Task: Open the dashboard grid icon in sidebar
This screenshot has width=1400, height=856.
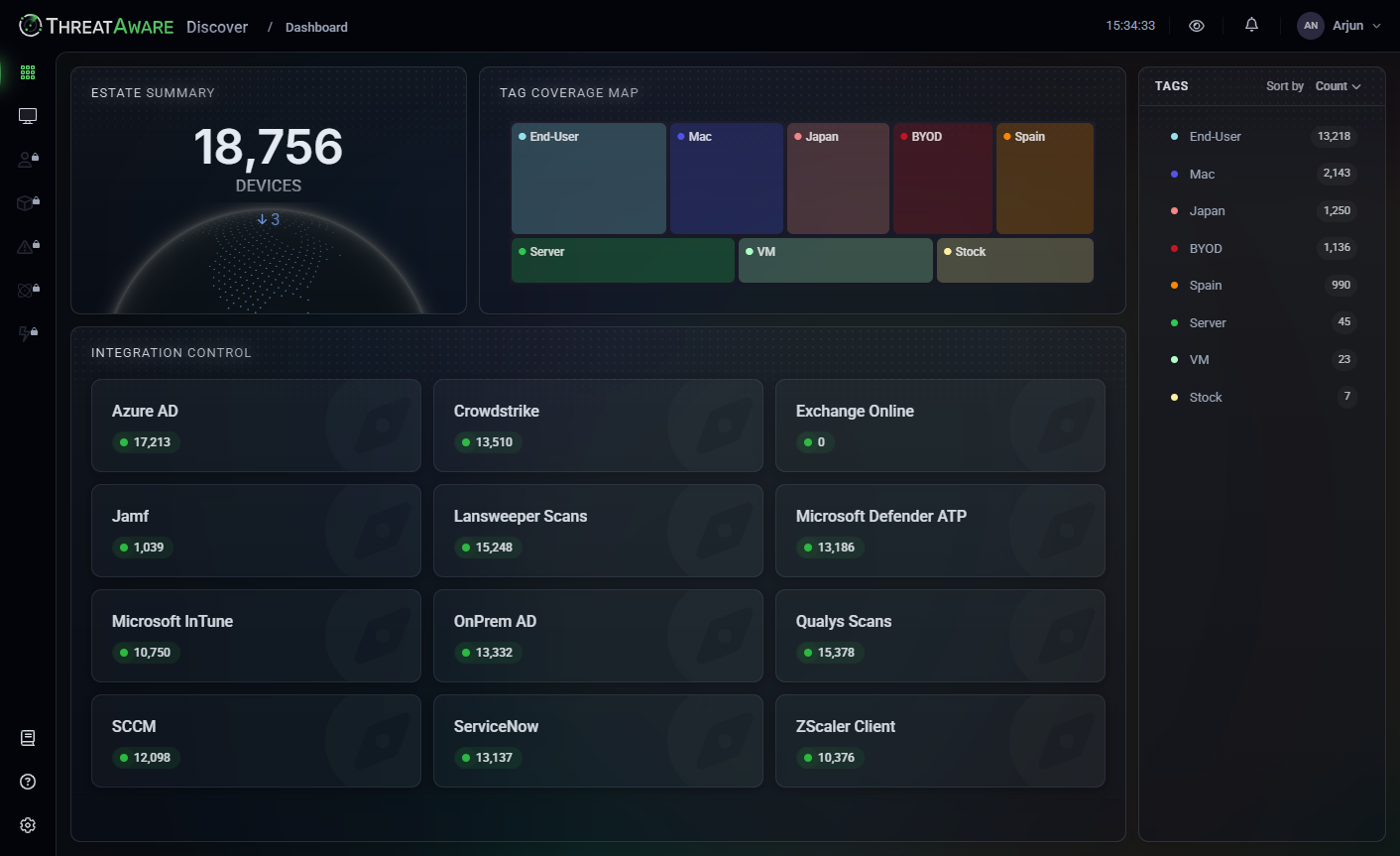Action: 28,72
